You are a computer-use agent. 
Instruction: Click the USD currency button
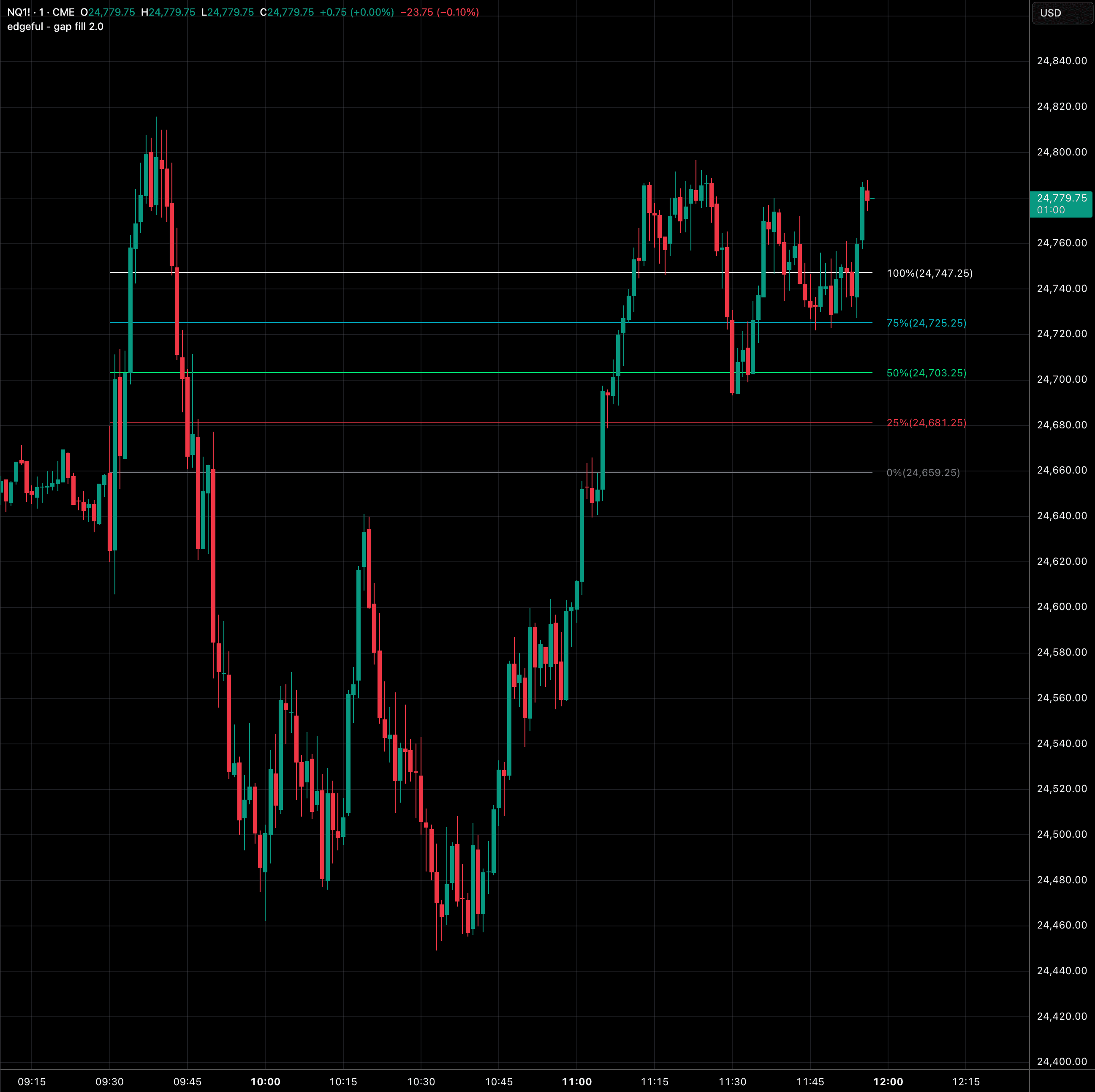point(1062,13)
